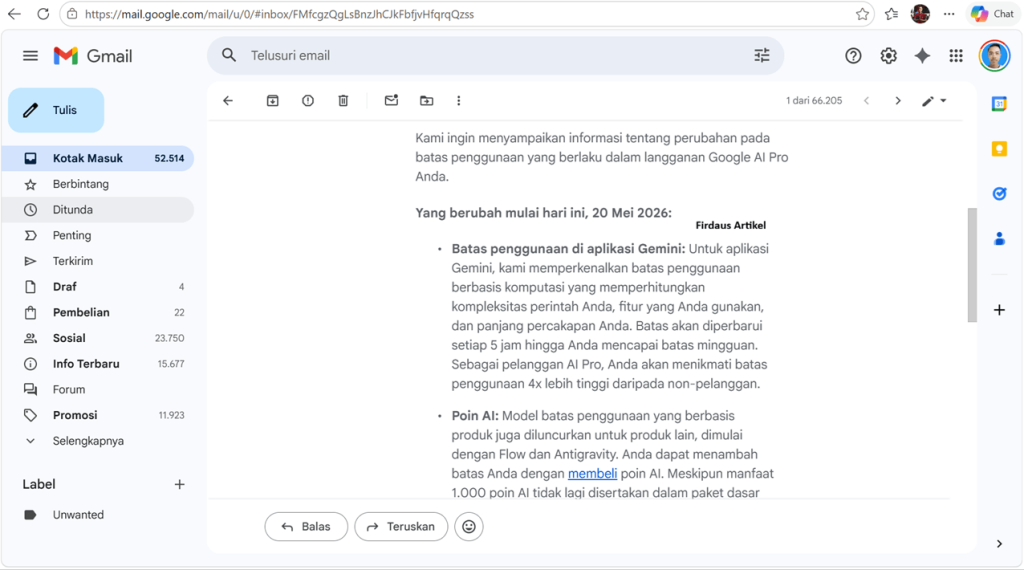This screenshot has width=1024, height=570.
Task: Add emoji reaction to email
Action: pyautogui.click(x=469, y=526)
